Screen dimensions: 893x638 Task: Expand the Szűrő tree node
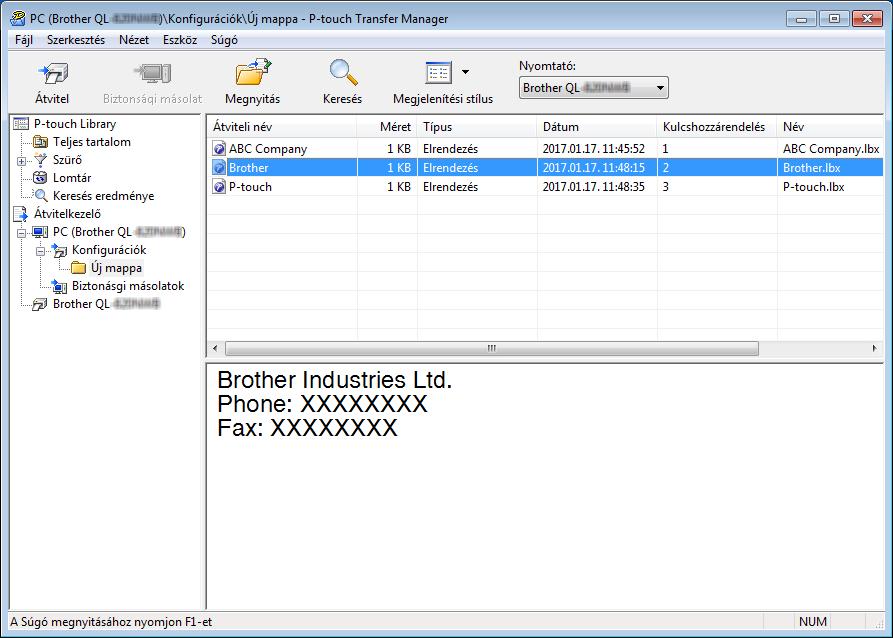pos(22,161)
